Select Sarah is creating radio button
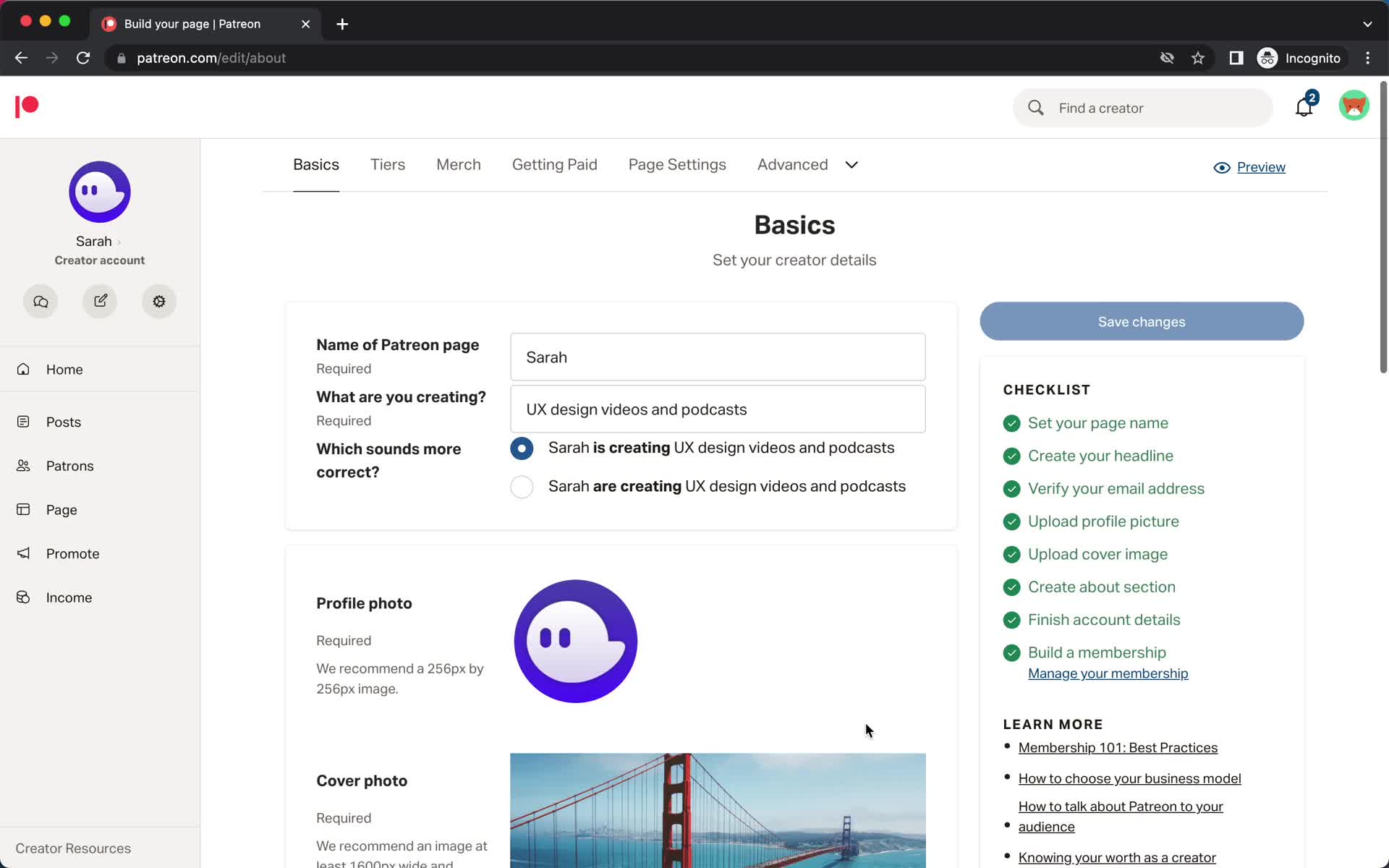The image size is (1389, 868). coord(521,448)
